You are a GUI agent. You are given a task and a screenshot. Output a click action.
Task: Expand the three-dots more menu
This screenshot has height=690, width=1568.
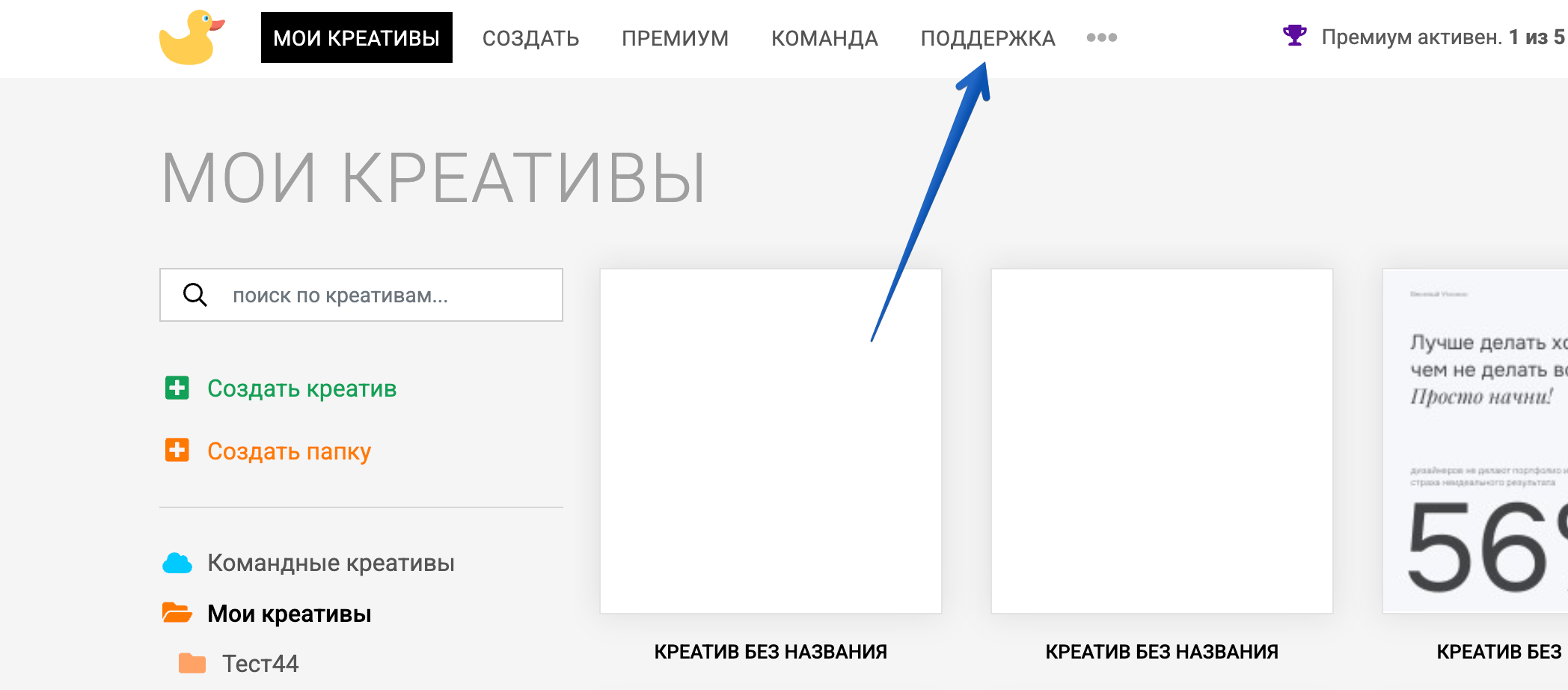[1101, 37]
